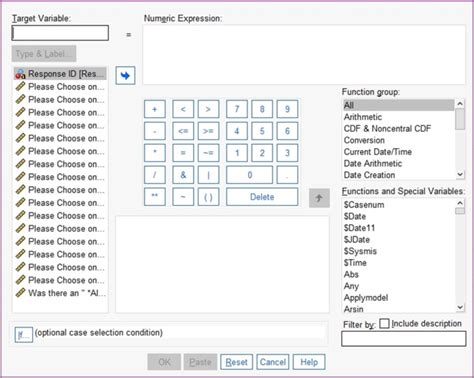Click the number 1 key

coord(237,153)
